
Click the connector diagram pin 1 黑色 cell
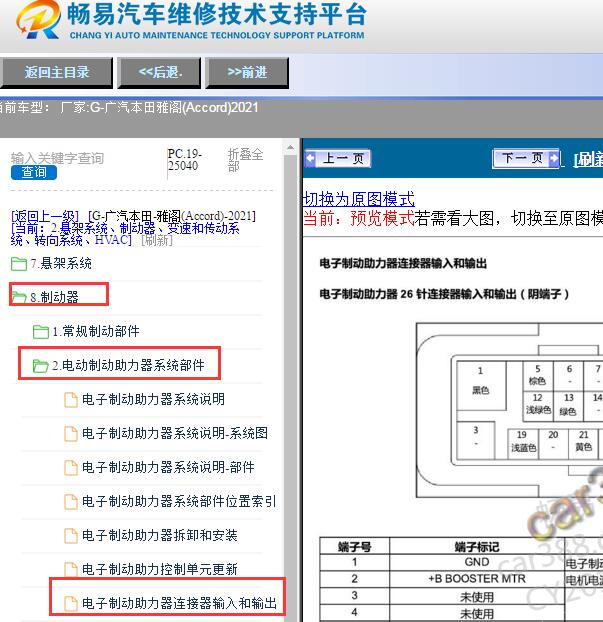coord(481,386)
